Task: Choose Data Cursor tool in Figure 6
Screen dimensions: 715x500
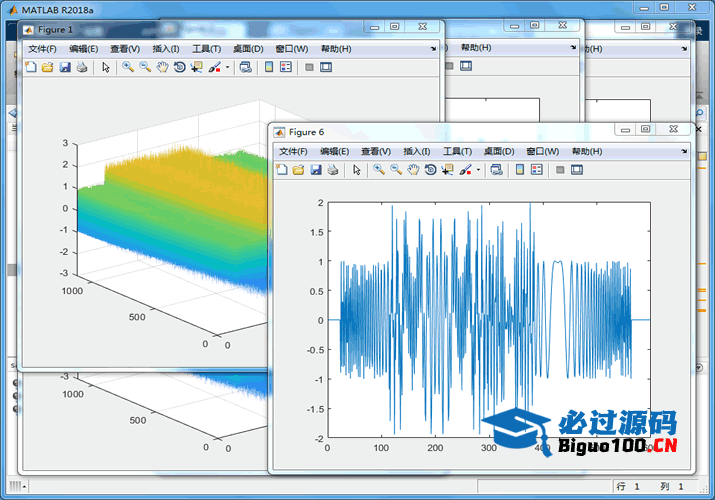Action: 448,170
